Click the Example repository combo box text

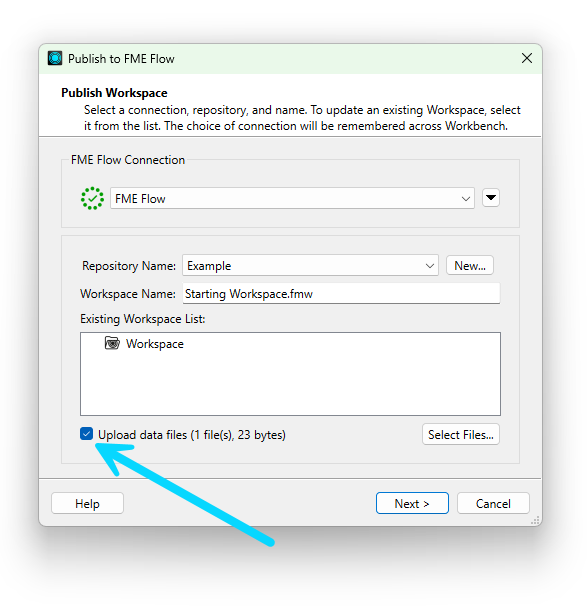click(209, 266)
